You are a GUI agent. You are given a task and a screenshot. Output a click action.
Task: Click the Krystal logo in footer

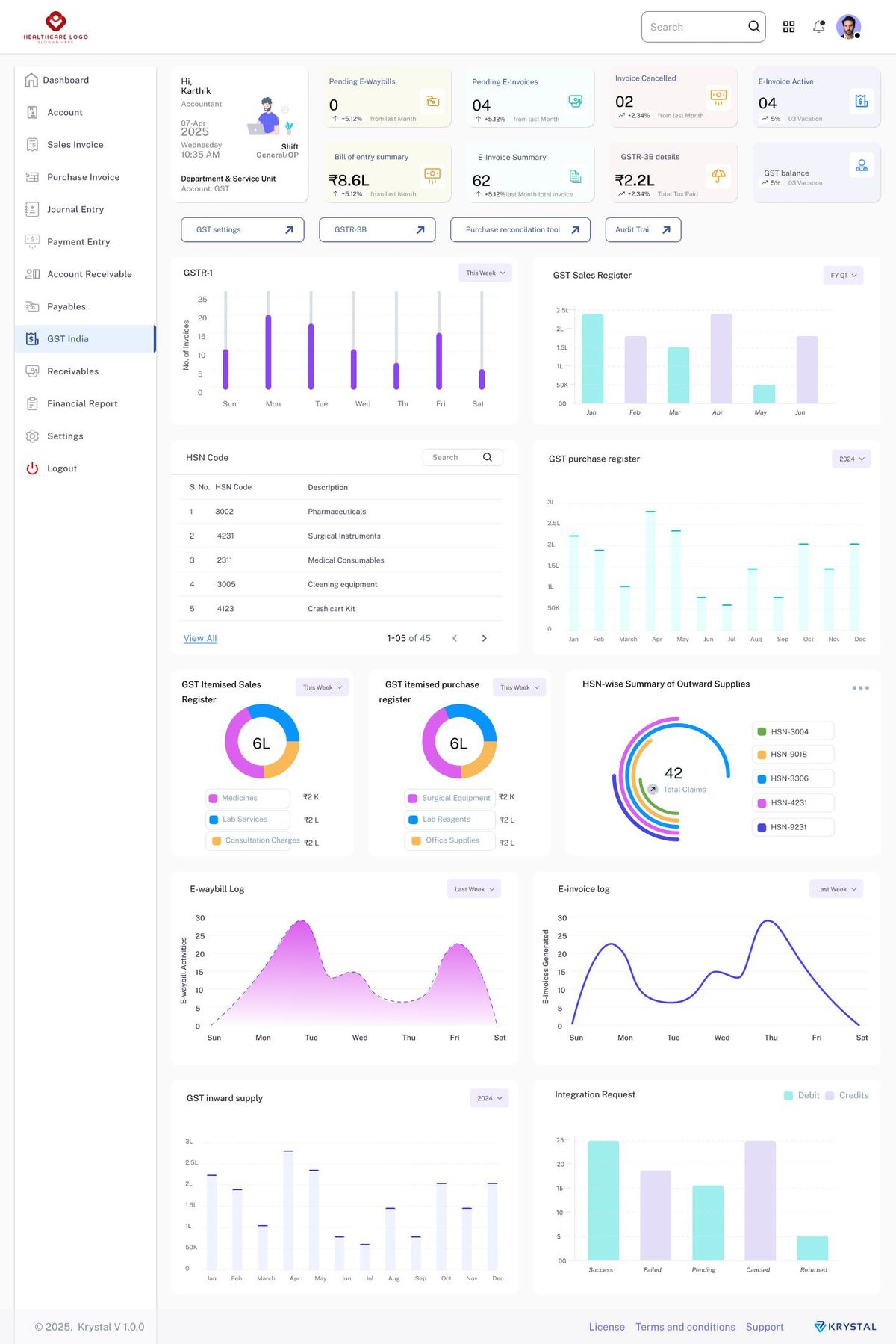[x=845, y=1327]
